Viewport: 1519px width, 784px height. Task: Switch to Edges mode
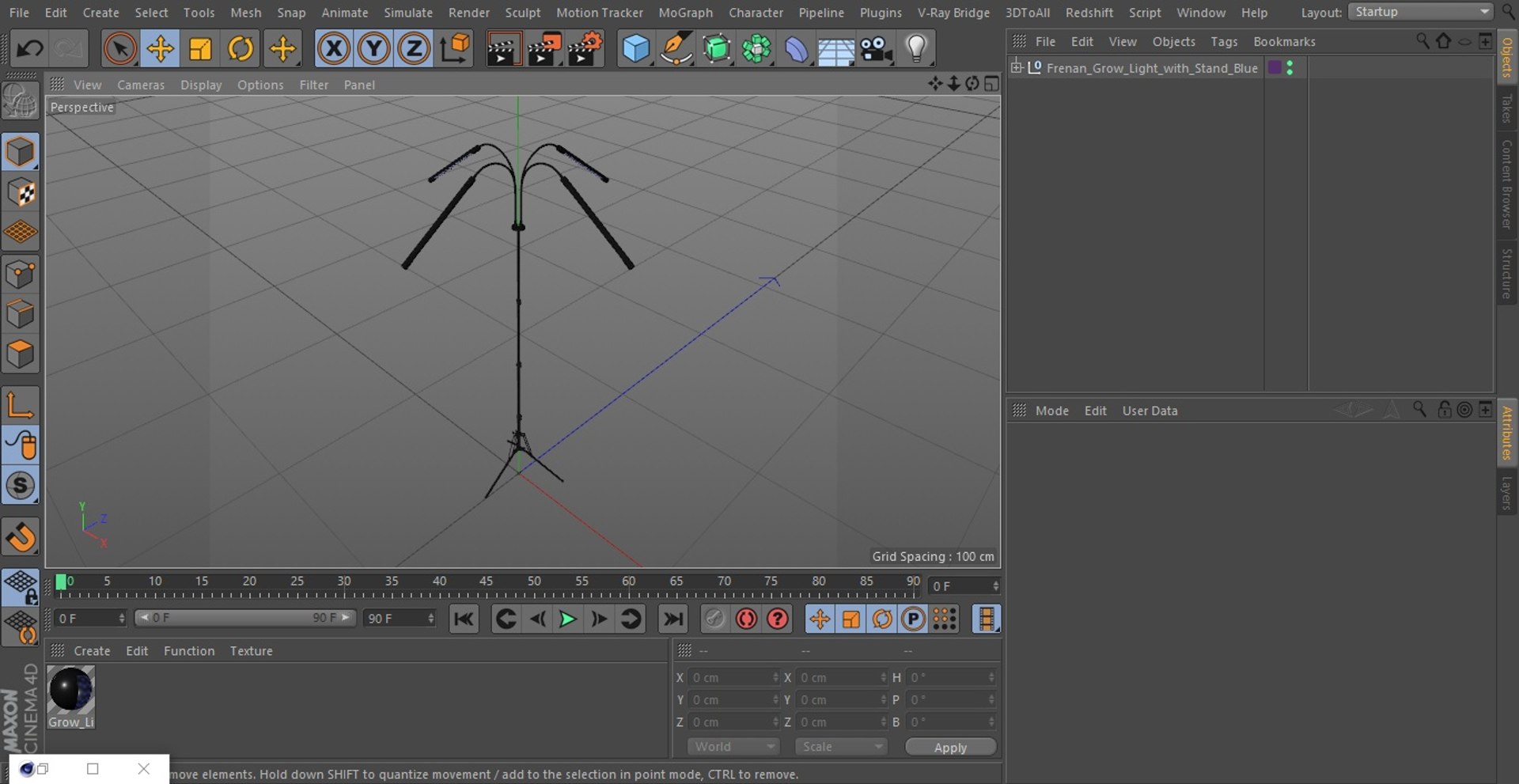pos(21,314)
